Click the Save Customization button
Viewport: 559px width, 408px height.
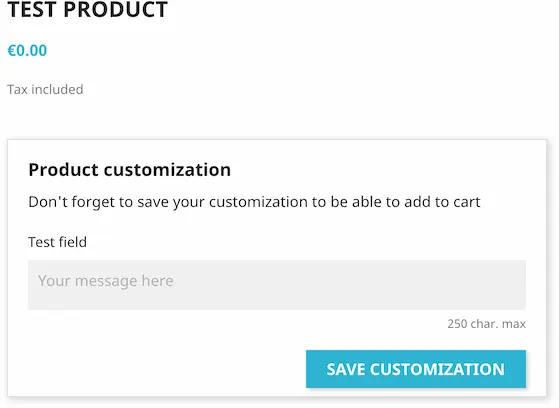[x=416, y=369]
